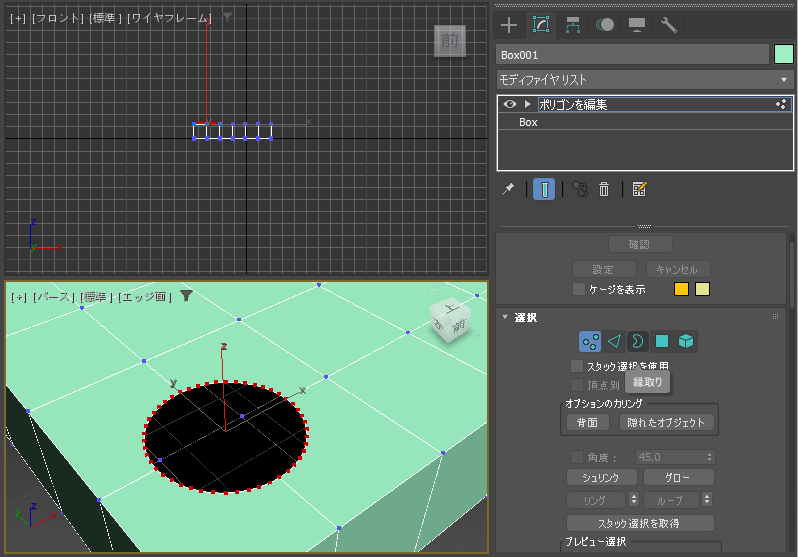The height and width of the screenshot is (557, 798).
Task: Open front viewport [標準] menu
Action: 105,18
